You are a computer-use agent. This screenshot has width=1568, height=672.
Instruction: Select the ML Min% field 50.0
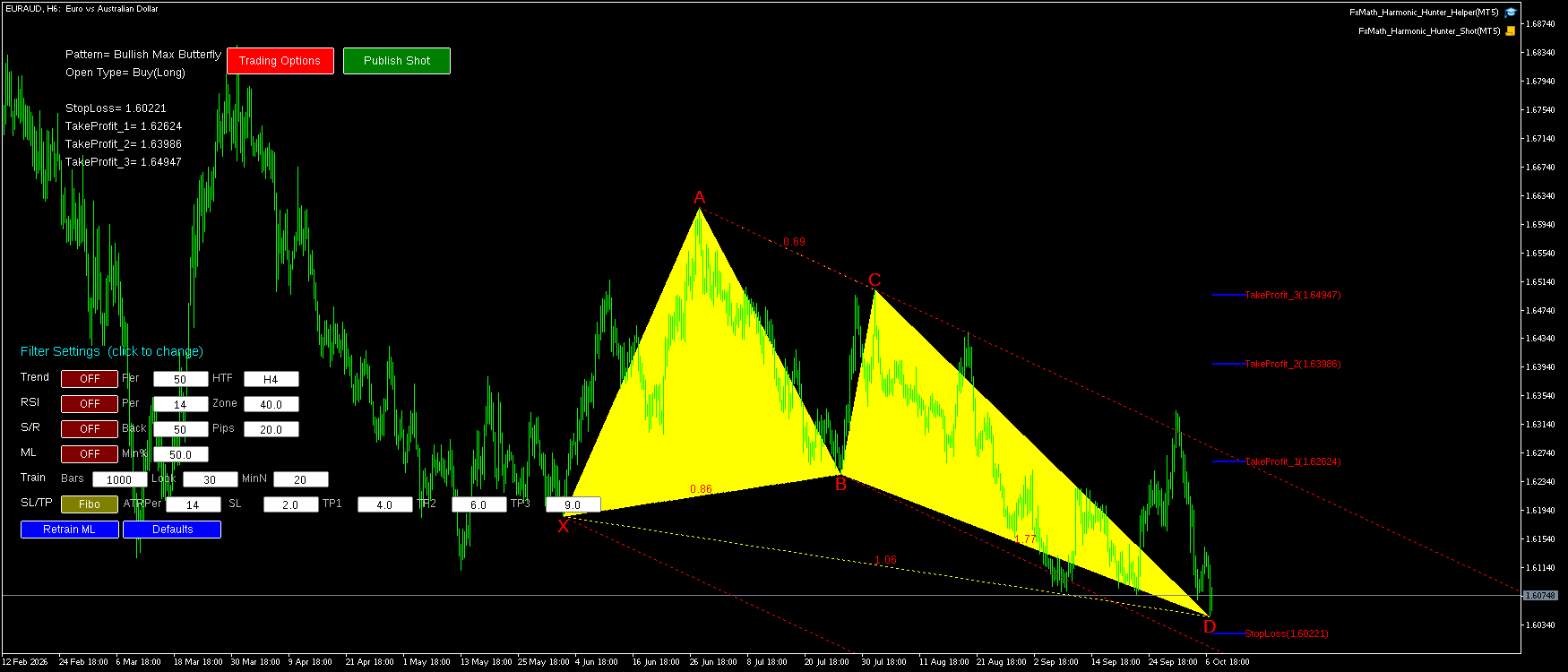click(x=181, y=454)
